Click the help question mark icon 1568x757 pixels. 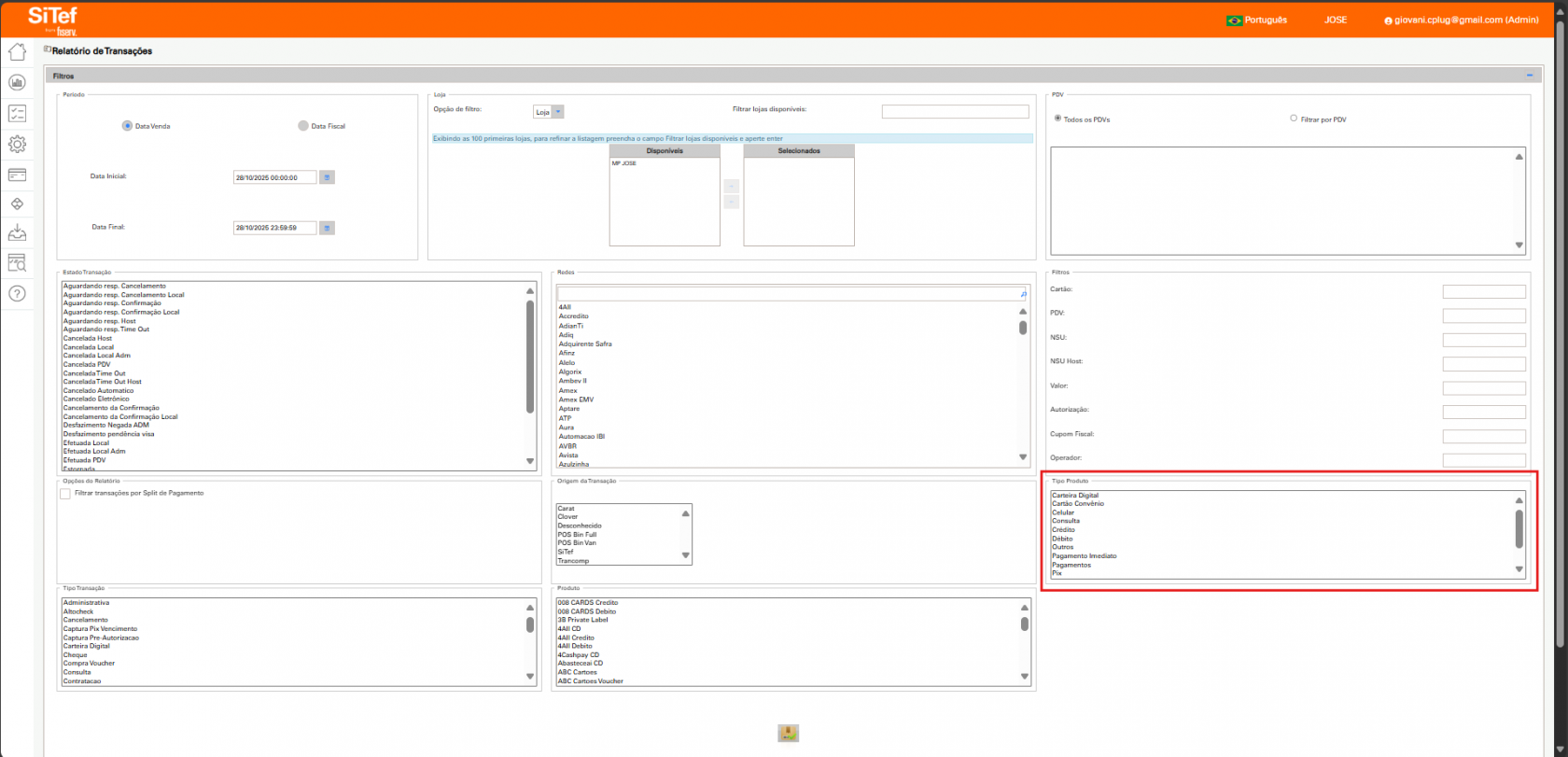[x=17, y=294]
